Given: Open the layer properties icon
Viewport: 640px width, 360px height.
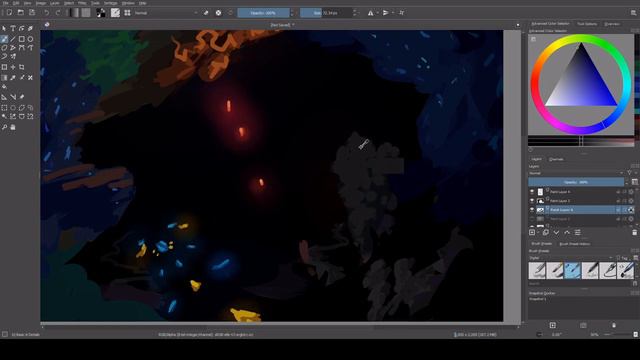Looking at the screenshot, I should 578,232.
